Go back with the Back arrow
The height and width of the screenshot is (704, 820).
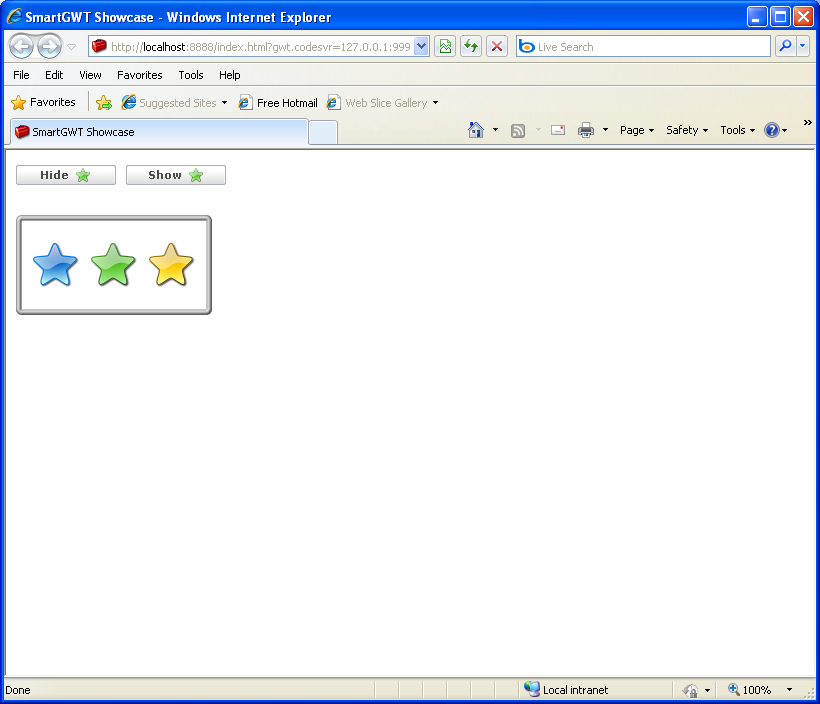pos(21,47)
